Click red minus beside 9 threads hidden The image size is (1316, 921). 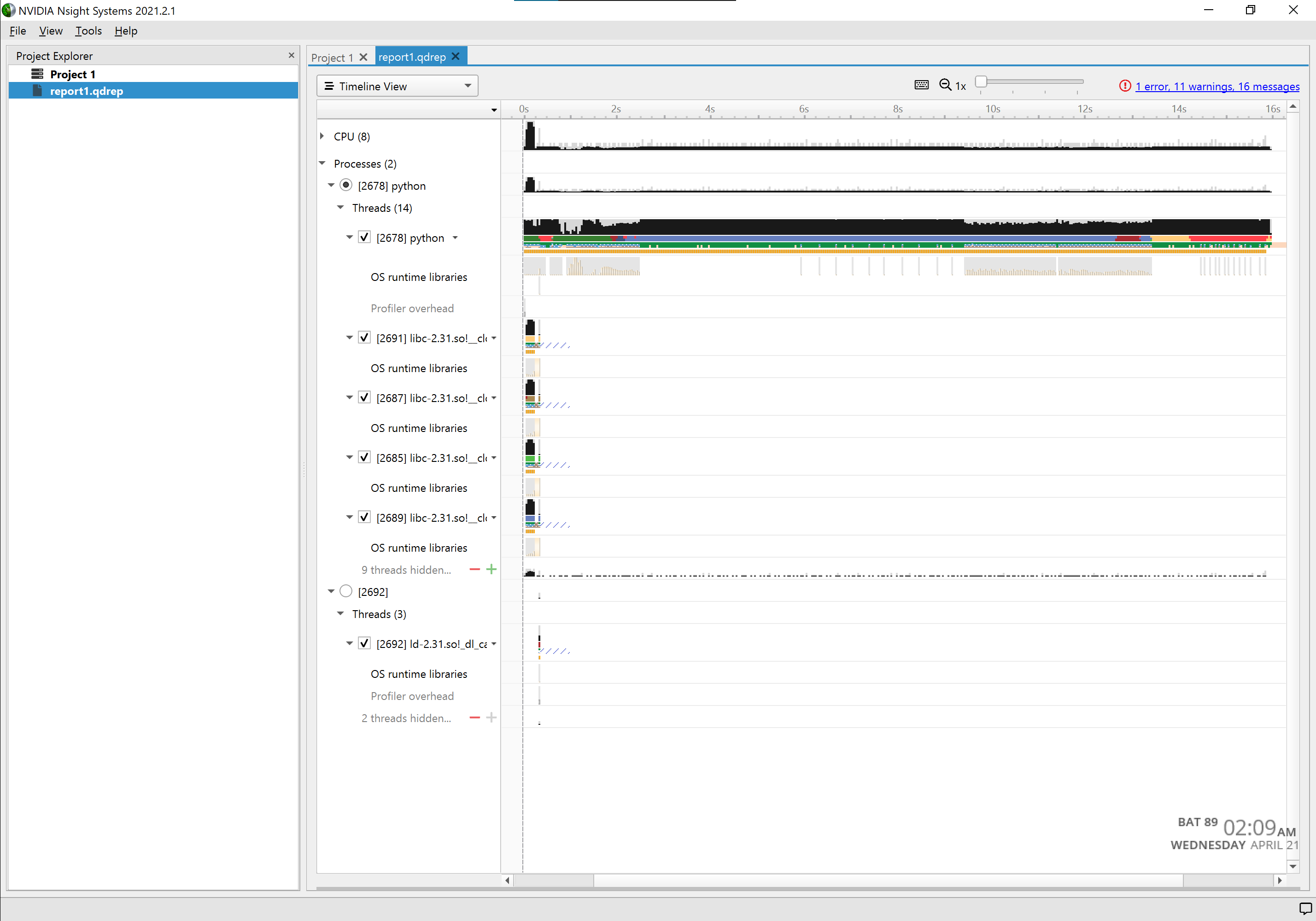click(x=474, y=570)
